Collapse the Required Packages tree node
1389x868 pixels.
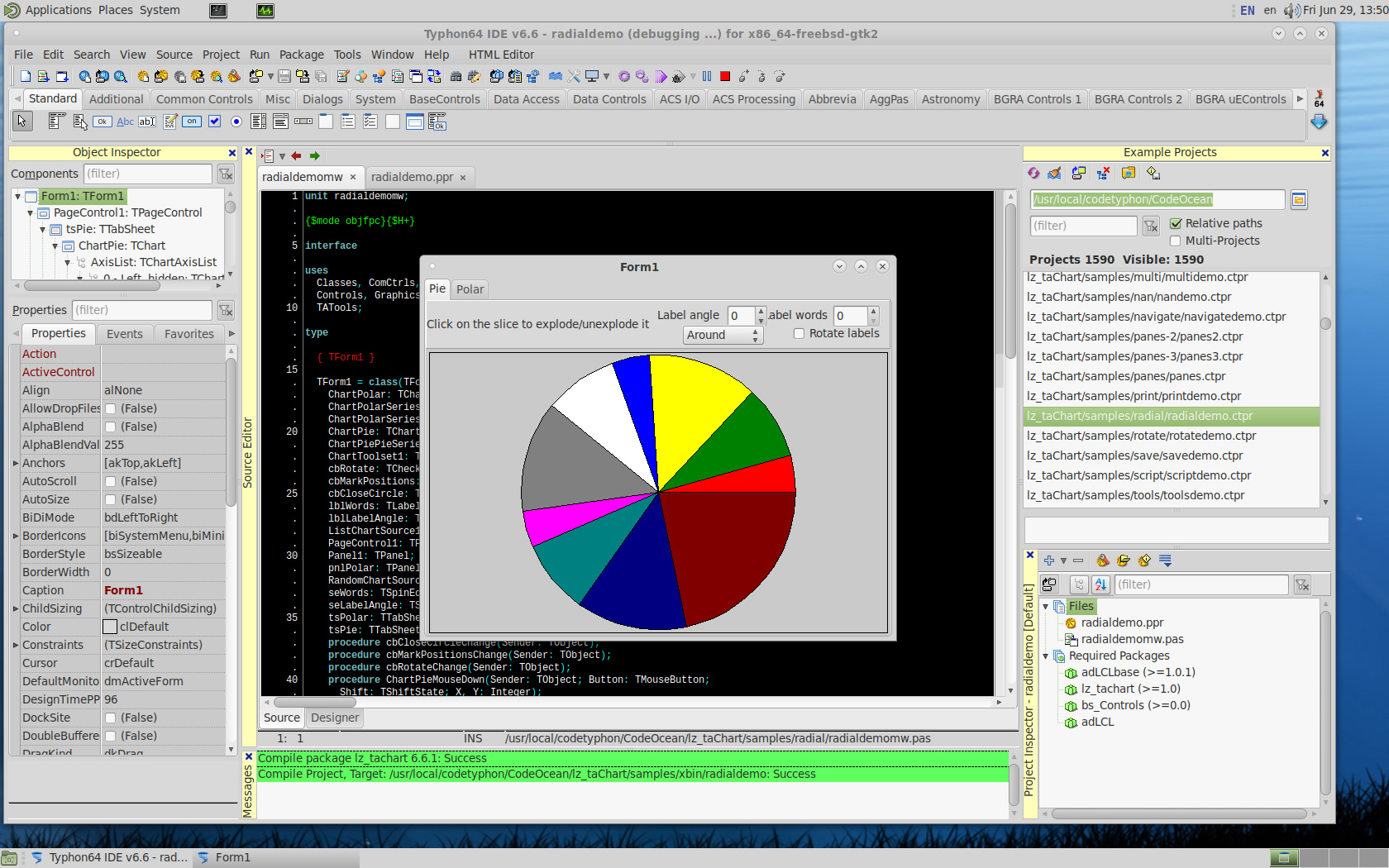point(1046,656)
